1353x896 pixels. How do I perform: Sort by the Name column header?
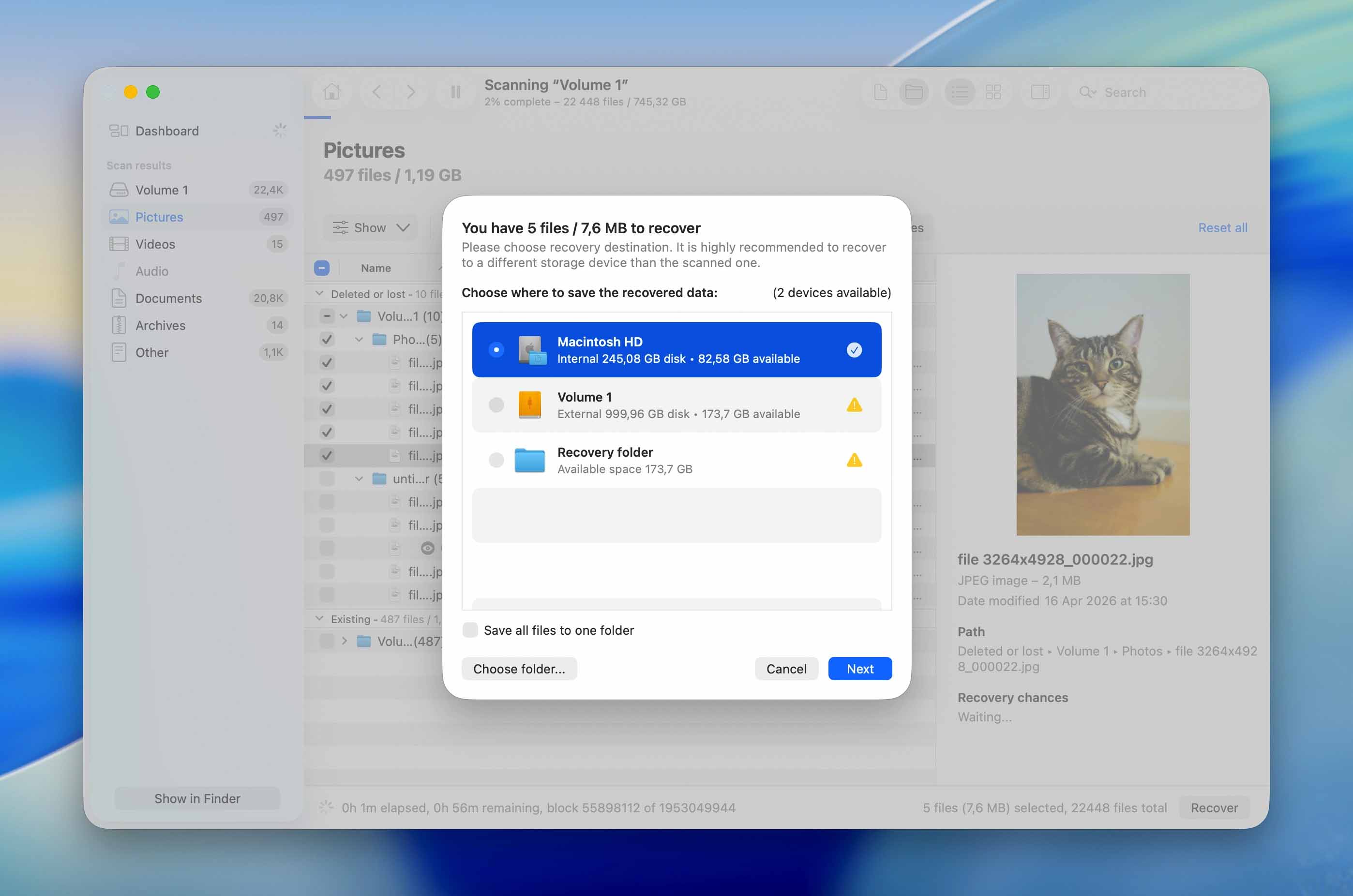click(376, 268)
